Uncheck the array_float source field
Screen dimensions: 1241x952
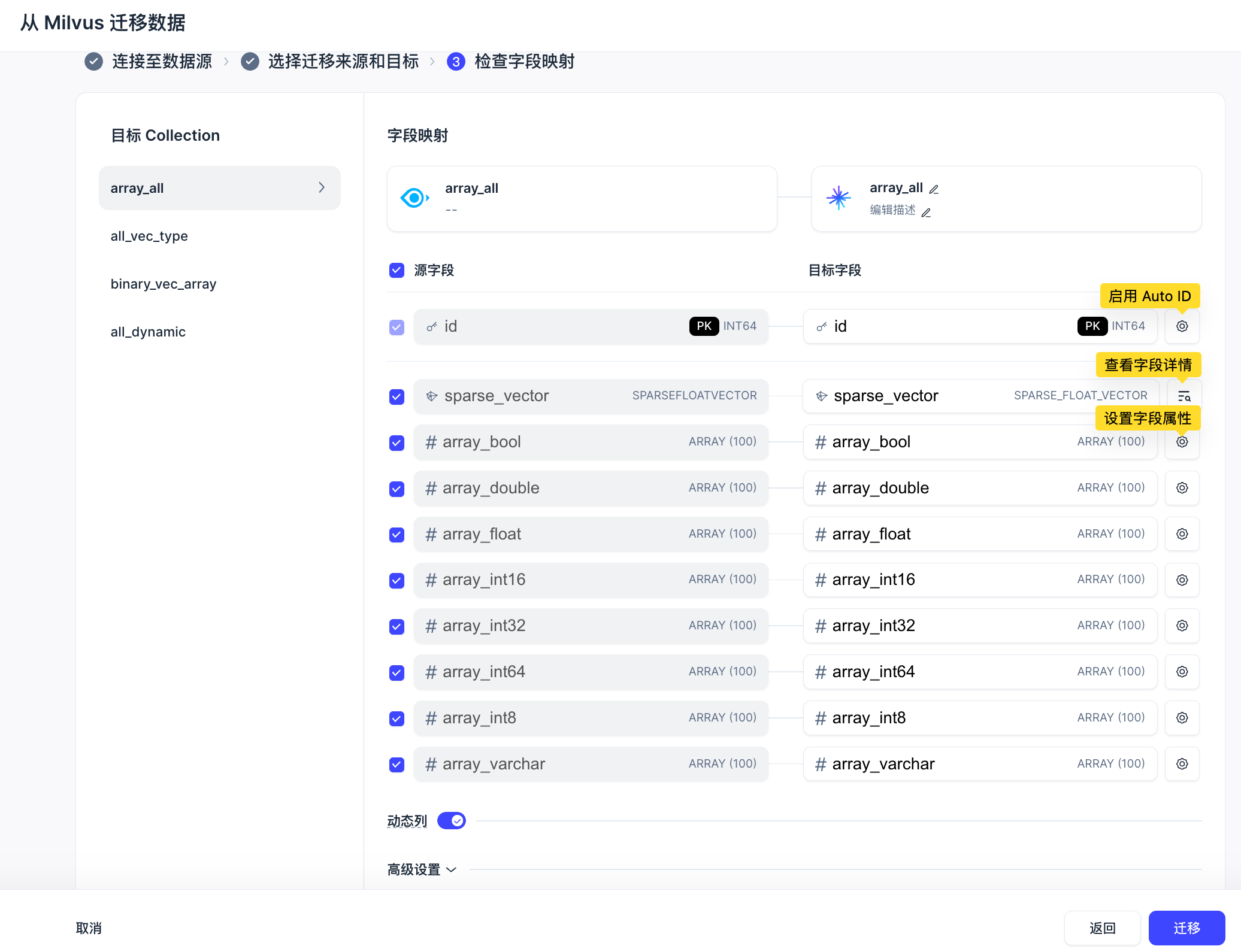pos(396,535)
